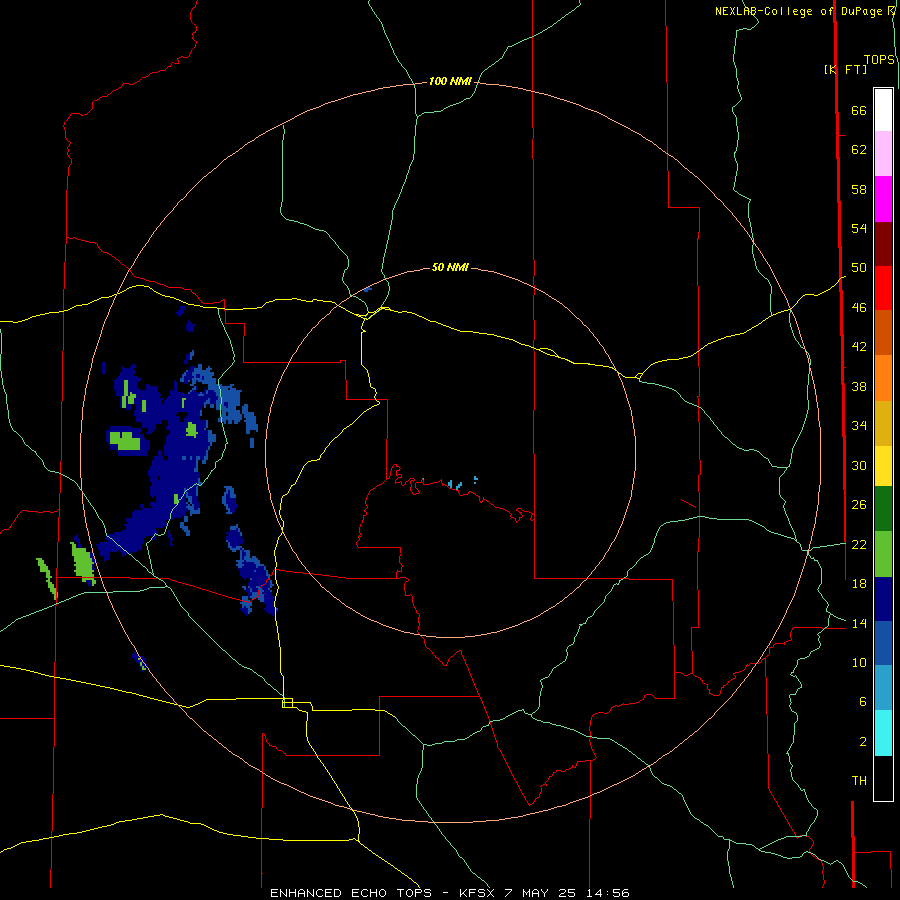Click the K FT units label
900x900 pixels.
pos(845,69)
